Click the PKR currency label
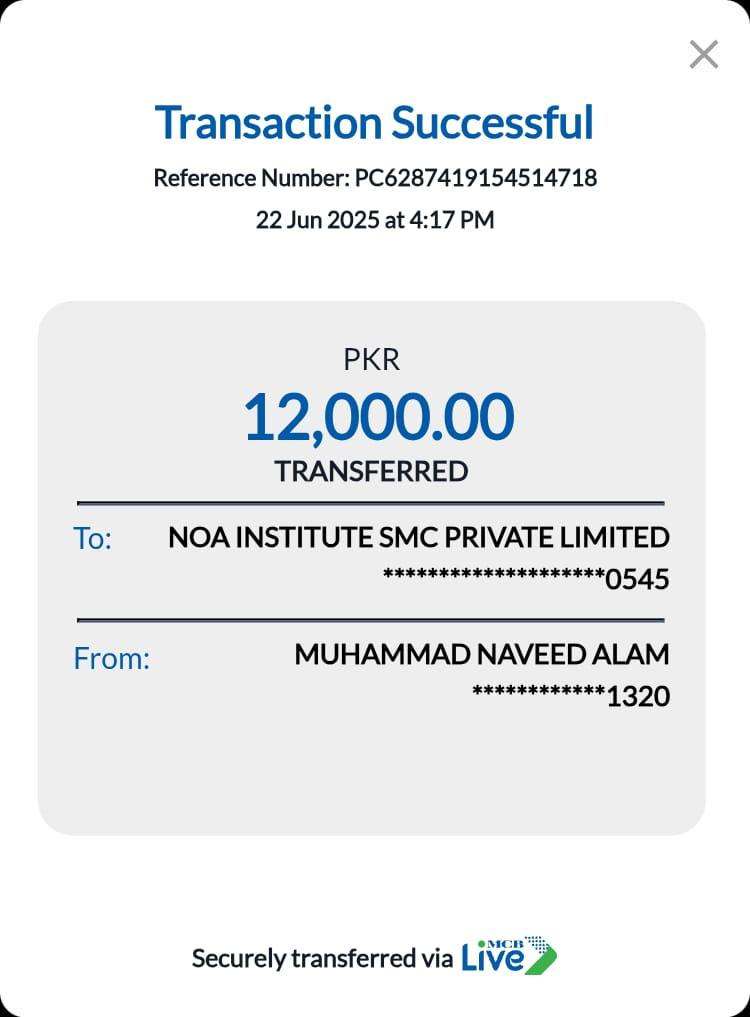 pos(371,360)
